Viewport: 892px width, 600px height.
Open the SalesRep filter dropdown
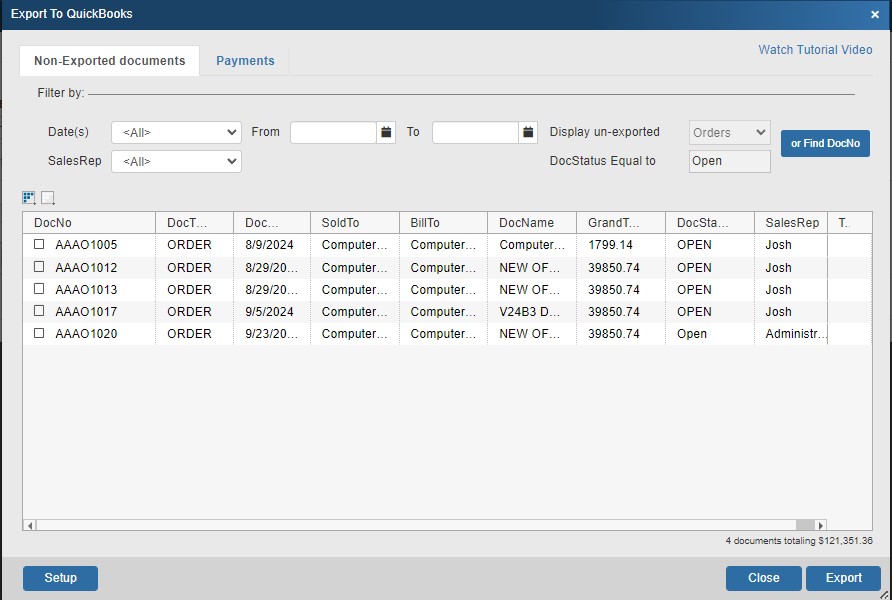tap(176, 161)
